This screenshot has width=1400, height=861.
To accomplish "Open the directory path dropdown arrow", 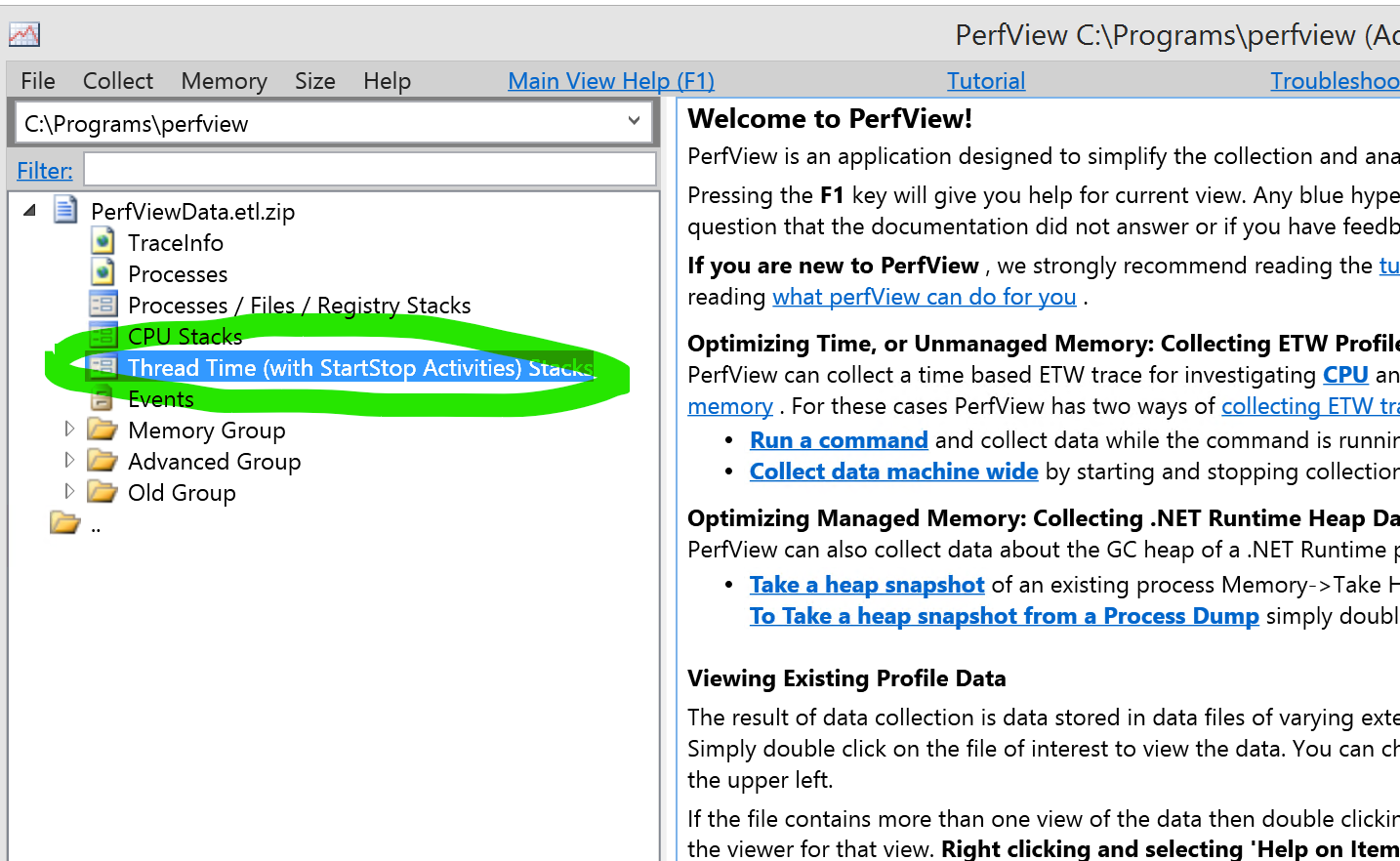I will (x=635, y=122).
